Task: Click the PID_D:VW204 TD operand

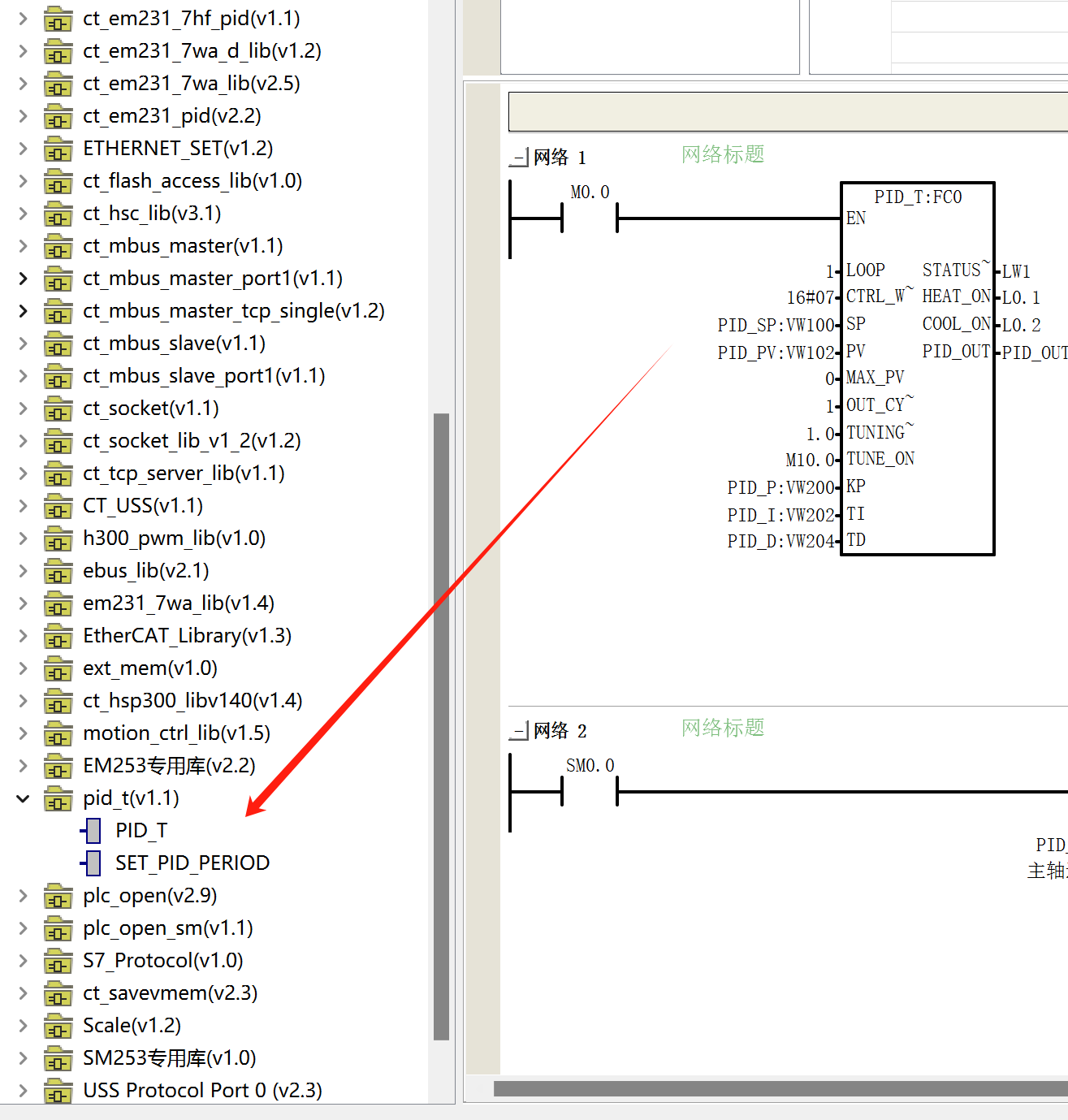Action: (x=780, y=542)
